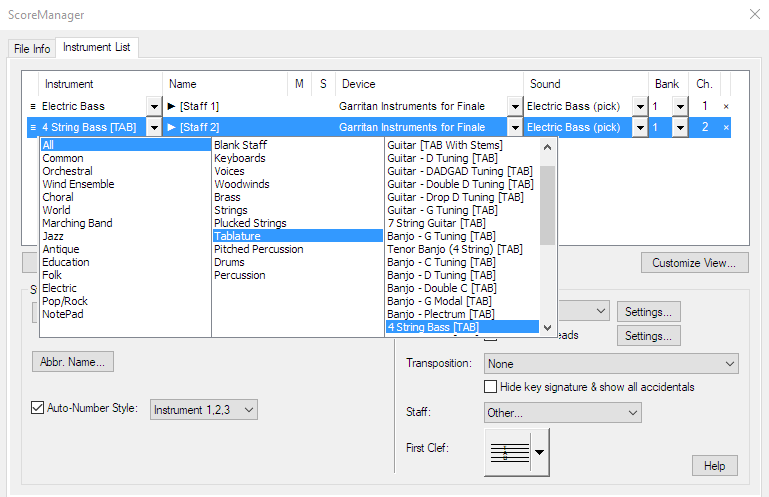Screen dimensions: 769x497
Task: Open Auto-Number Style Instrument 1,2,3 dropdown
Action: tap(204, 409)
